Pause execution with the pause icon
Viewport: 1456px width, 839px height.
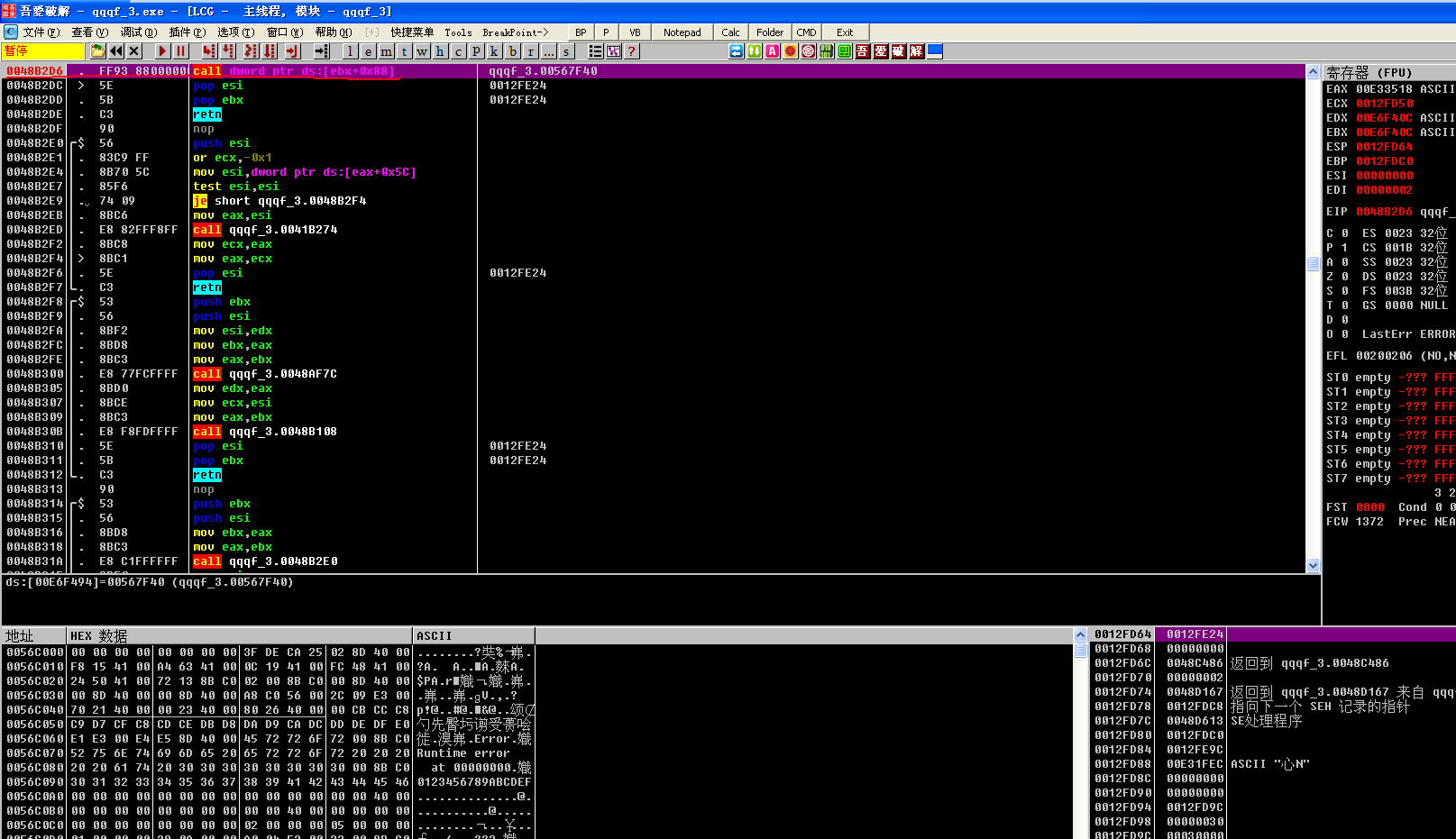click(x=181, y=51)
